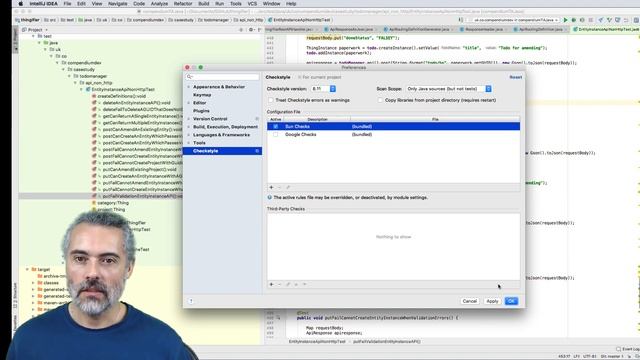The image size is (640, 360).
Task: Enable Copy libraries from project directory
Action: (380, 100)
